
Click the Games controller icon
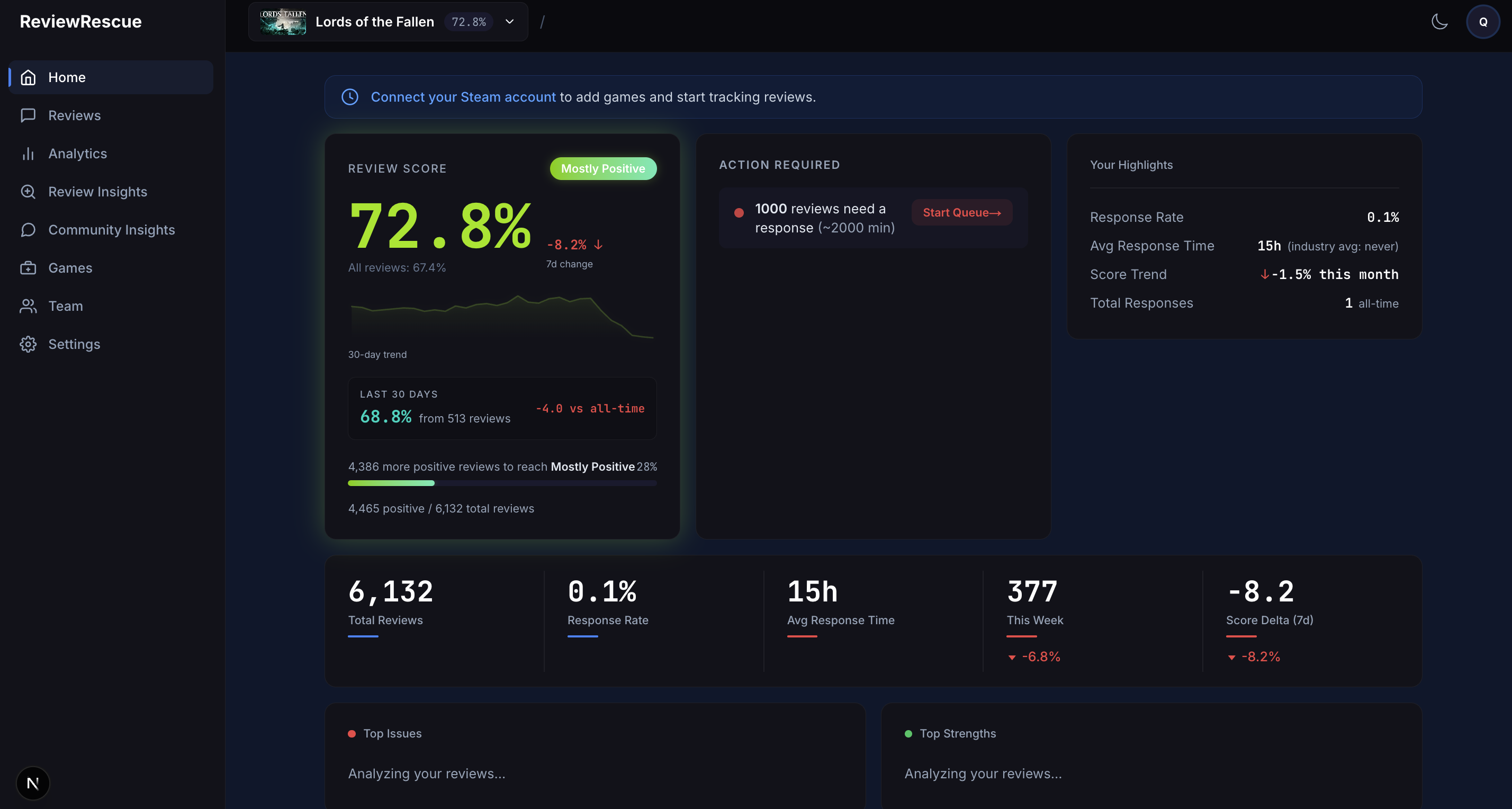tap(28, 268)
